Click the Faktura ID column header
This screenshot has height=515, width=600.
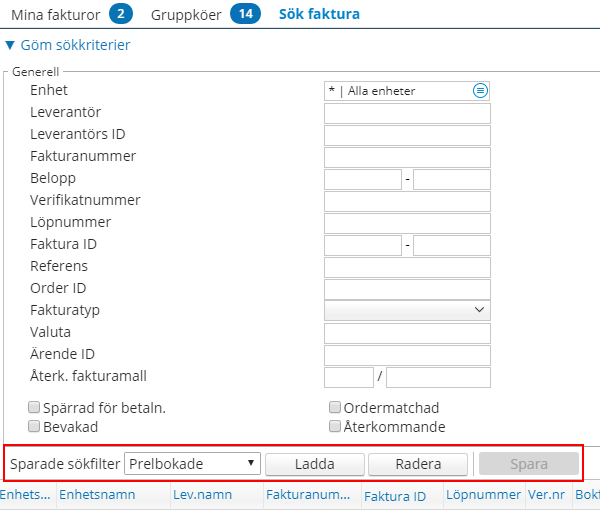click(394, 495)
